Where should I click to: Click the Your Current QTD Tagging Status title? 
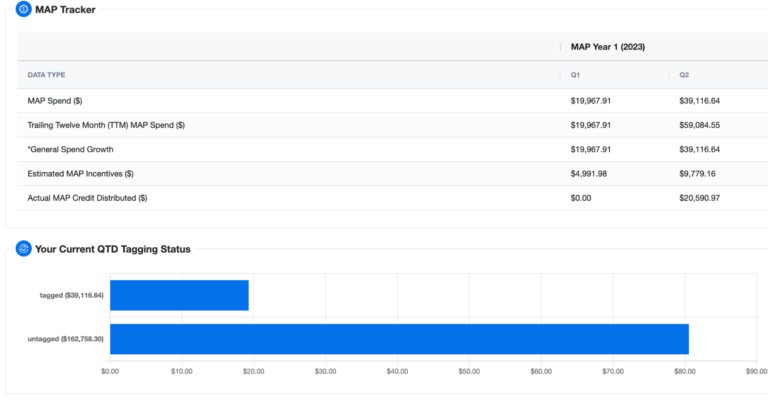(112, 248)
